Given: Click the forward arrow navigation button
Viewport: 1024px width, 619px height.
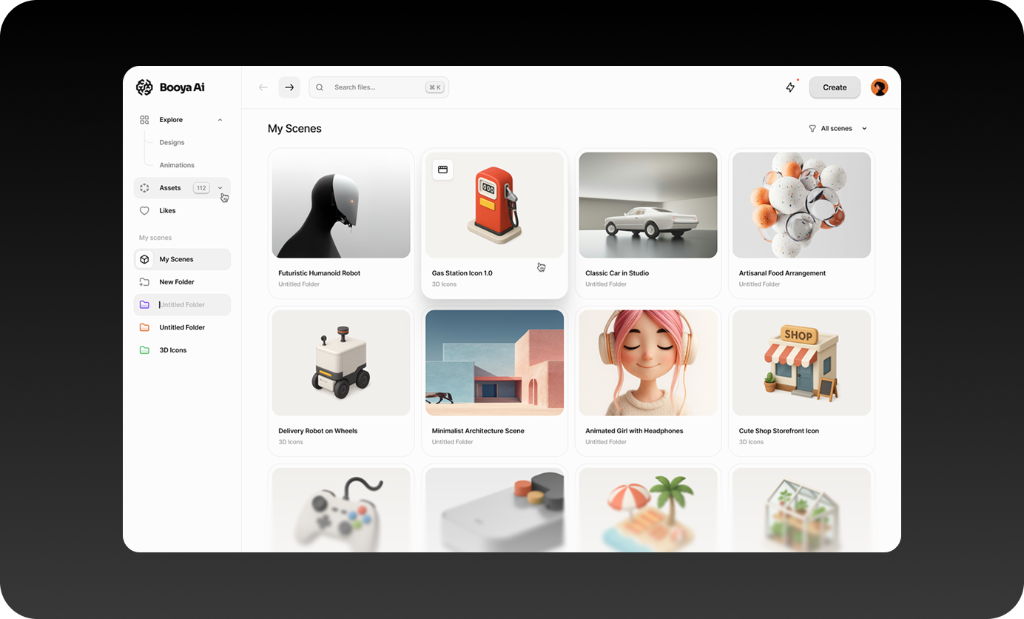Looking at the screenshot, I should pyautogui.click(x=289, y=87).
